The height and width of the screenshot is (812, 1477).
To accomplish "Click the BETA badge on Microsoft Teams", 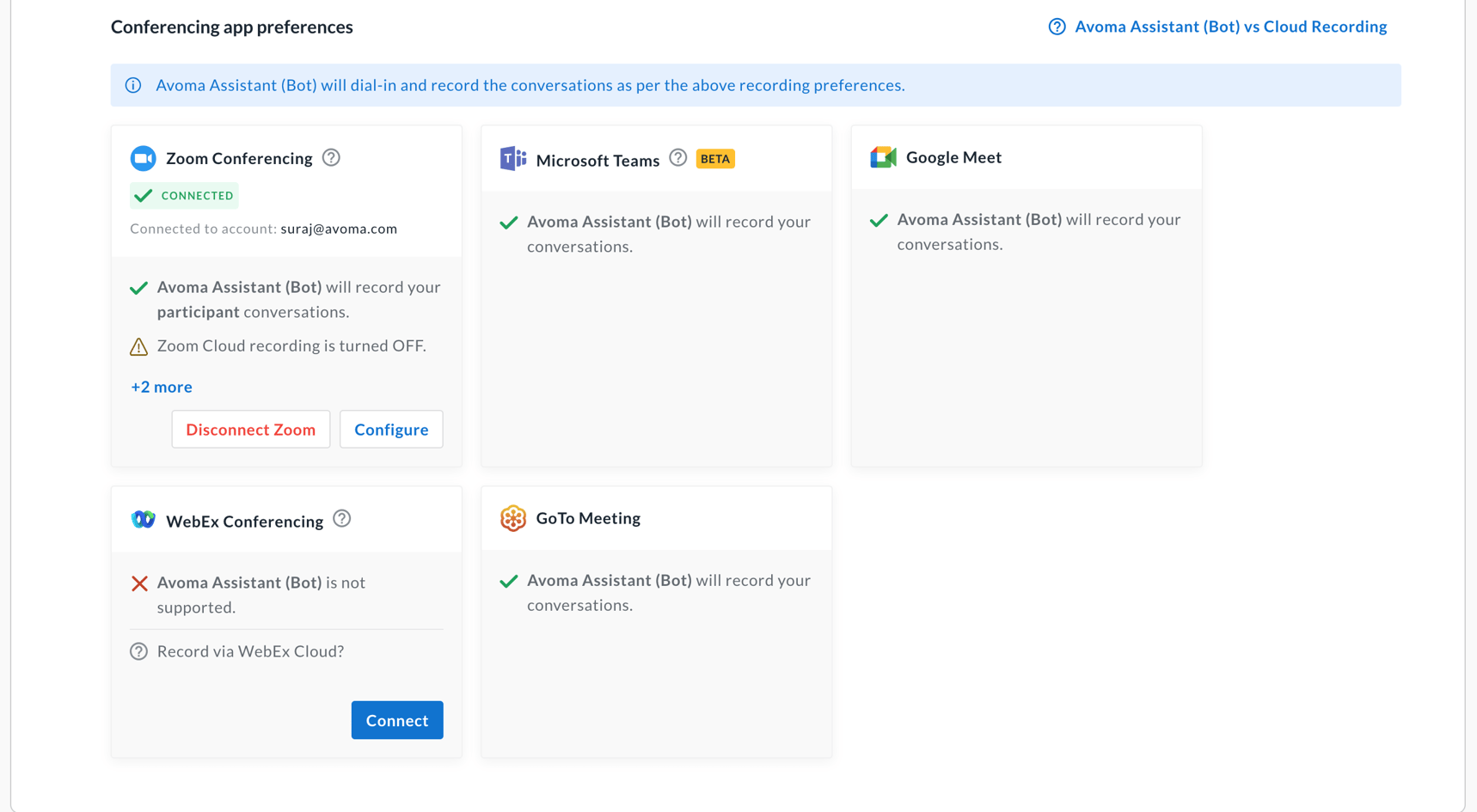I will [714, 159].
